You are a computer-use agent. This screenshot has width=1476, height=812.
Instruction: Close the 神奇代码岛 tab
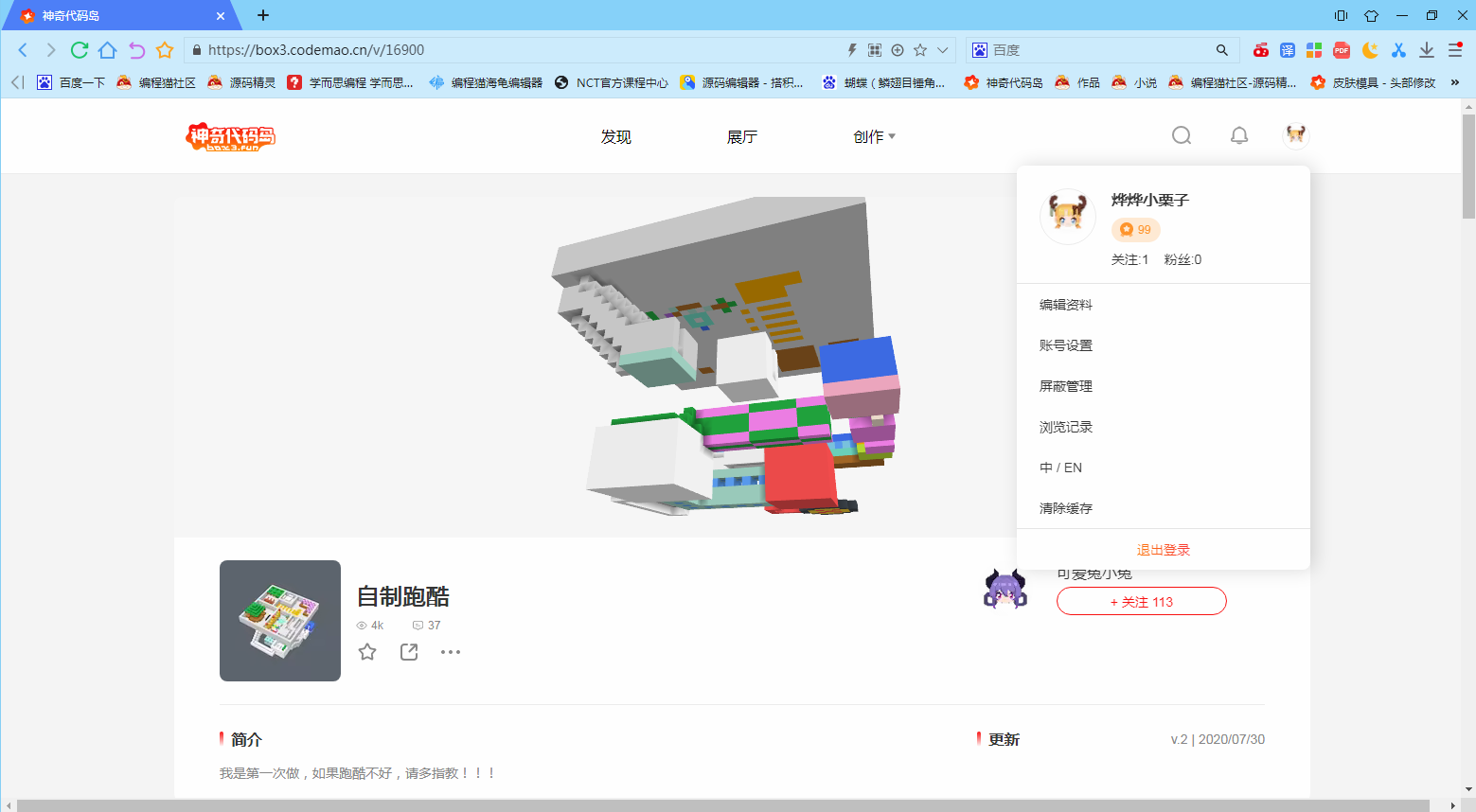click(221, 16)
